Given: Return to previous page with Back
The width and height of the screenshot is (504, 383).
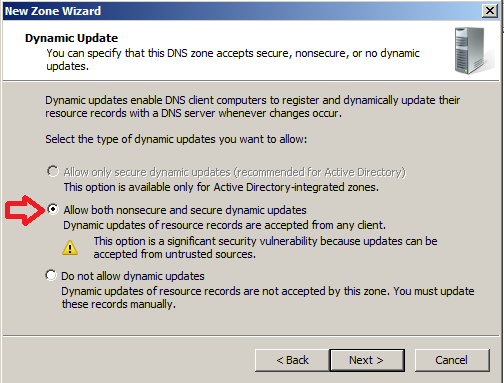Looking at the screenshot, I should coord(292,360).
